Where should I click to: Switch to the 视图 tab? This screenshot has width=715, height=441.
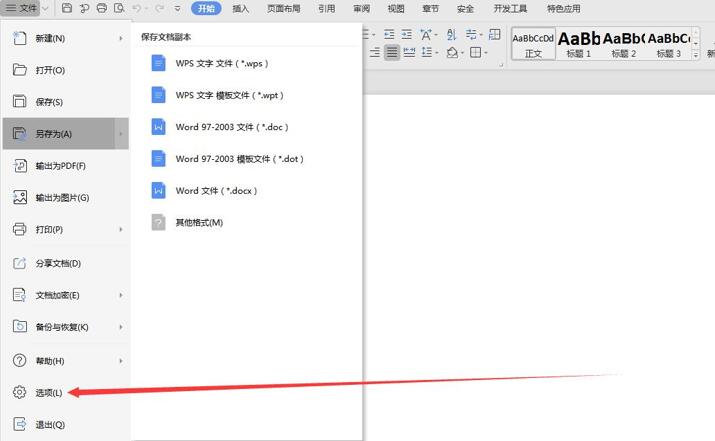(396, 8)
